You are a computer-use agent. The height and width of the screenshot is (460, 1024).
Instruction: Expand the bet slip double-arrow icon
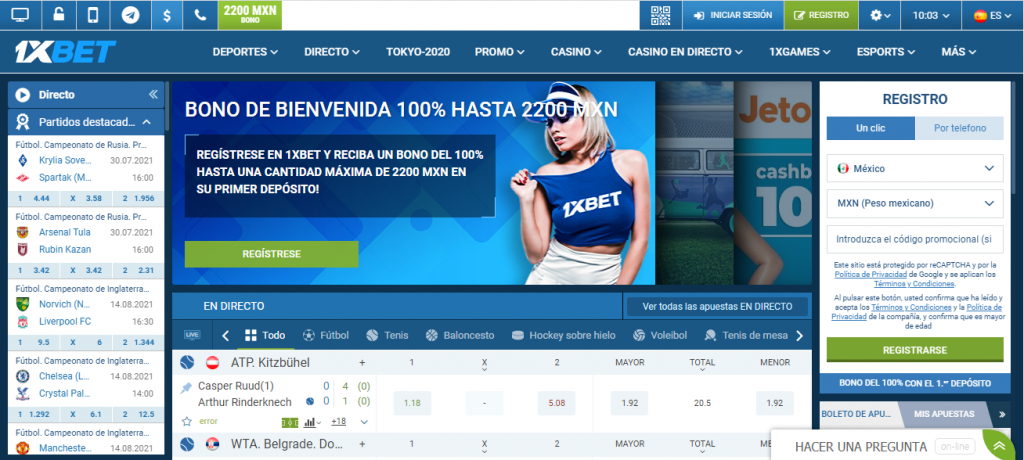(1002, 414)
